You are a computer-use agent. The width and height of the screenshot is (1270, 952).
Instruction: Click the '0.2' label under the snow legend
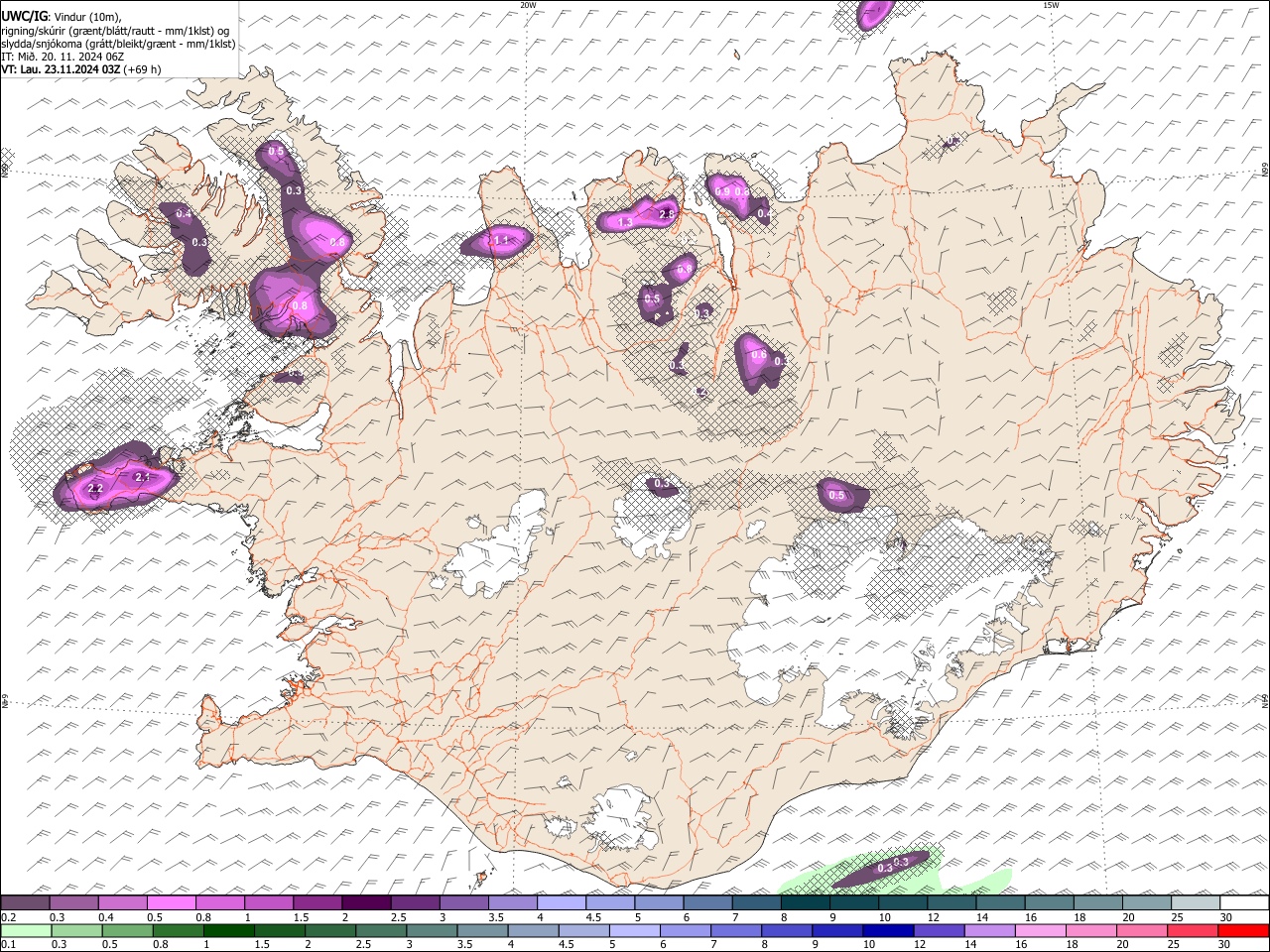(x=9, y=917)
